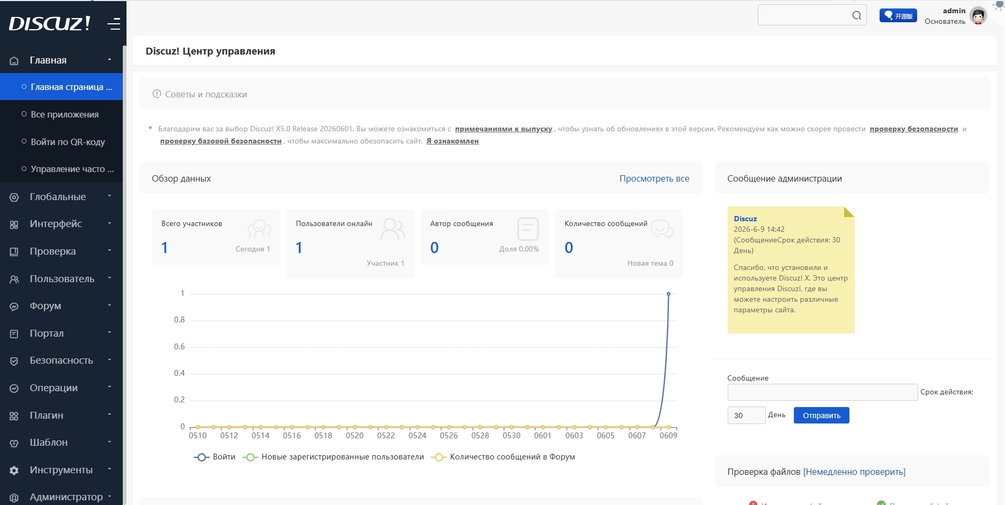Click the Инструменты gear icon
The width and height of the screenshot is (1005, 505).
click(14, 470)
